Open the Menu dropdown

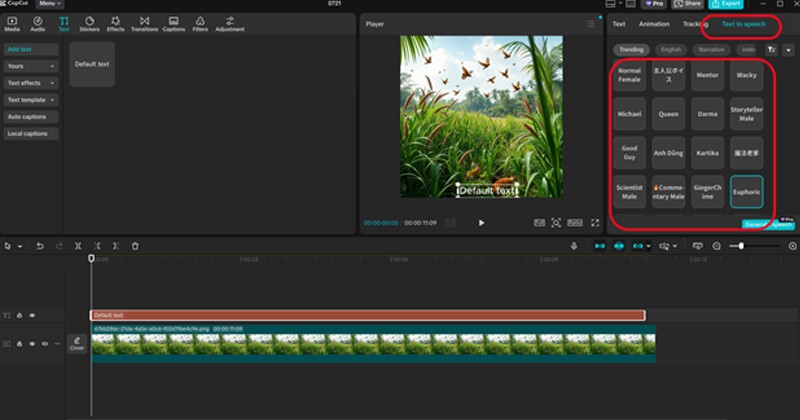(x=50, y=4)
